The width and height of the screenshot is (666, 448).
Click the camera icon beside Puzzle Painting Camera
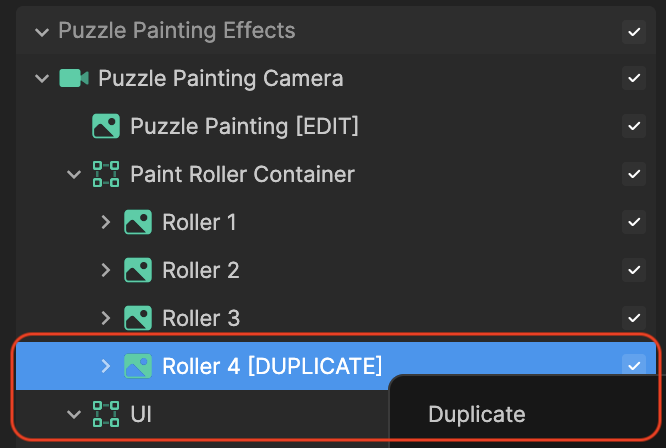(x=74, y=78)
